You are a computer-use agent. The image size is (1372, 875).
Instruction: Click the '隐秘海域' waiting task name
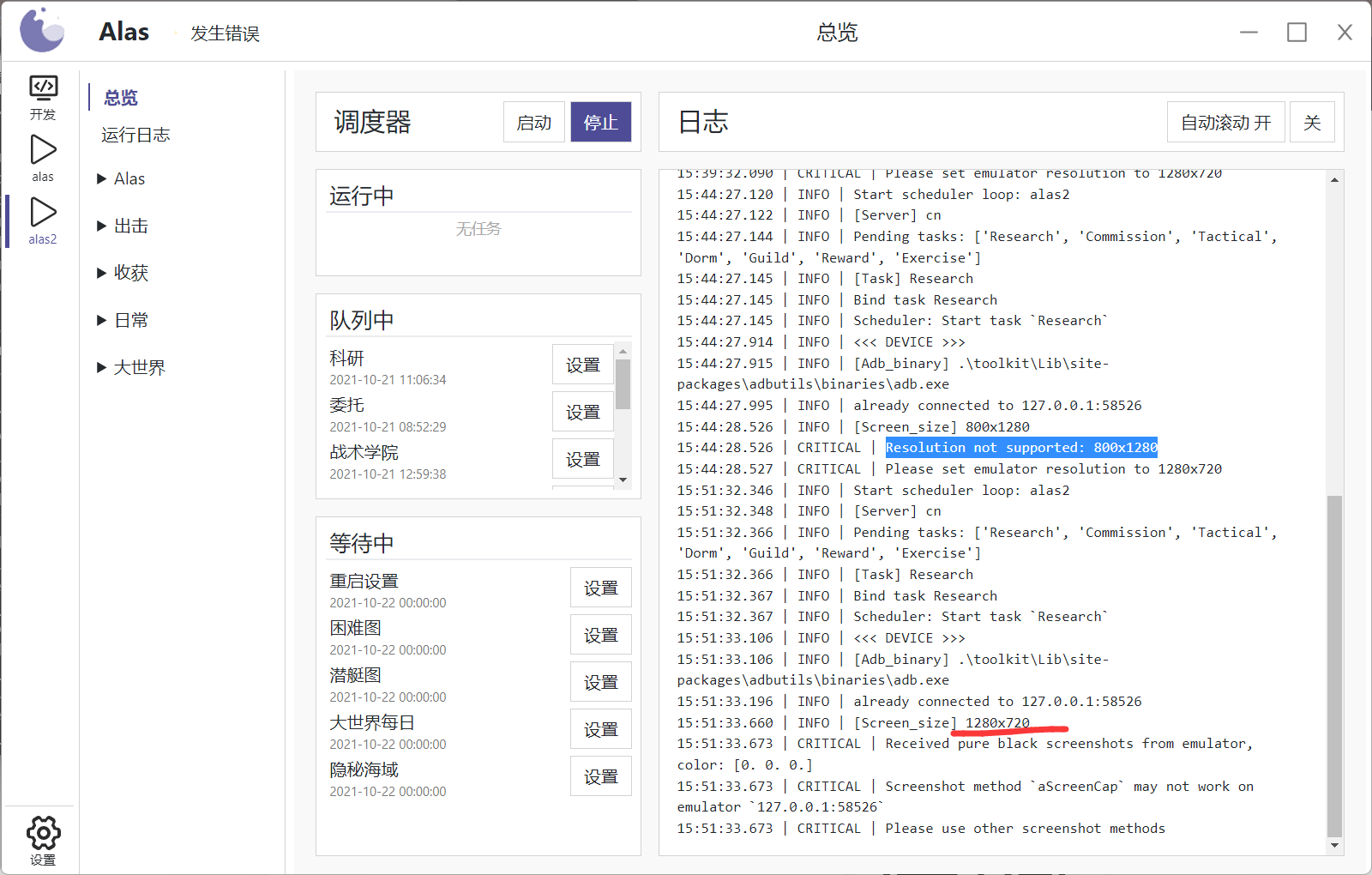364,769
